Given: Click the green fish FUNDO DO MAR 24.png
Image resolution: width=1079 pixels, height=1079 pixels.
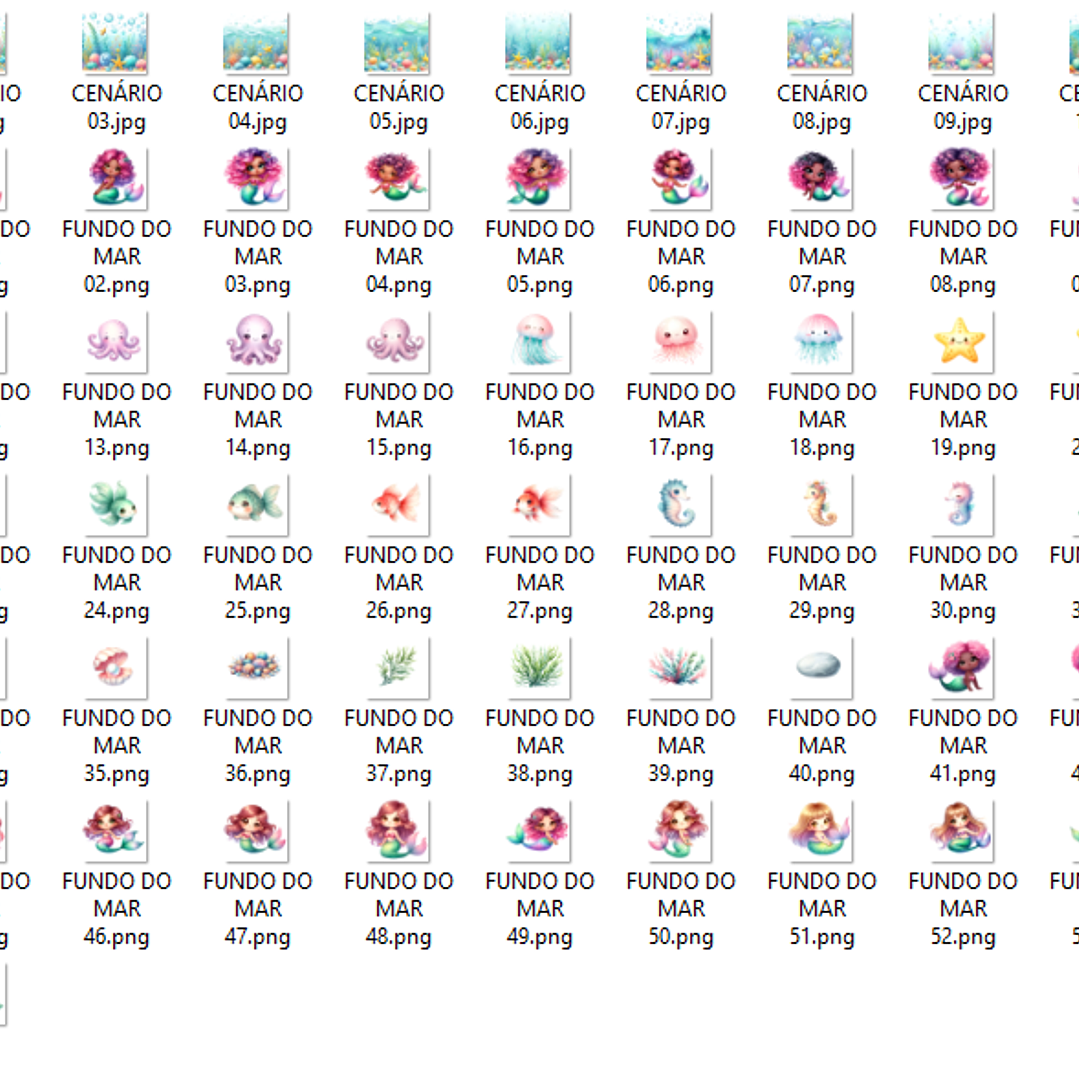Looking at the screenshot, I should [x=116, y=504].
